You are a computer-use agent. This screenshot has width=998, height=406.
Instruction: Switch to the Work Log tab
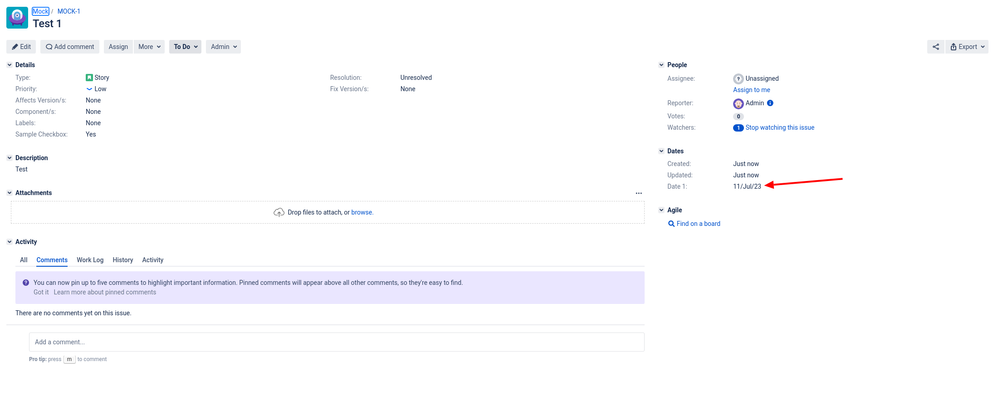click(90, 260)
